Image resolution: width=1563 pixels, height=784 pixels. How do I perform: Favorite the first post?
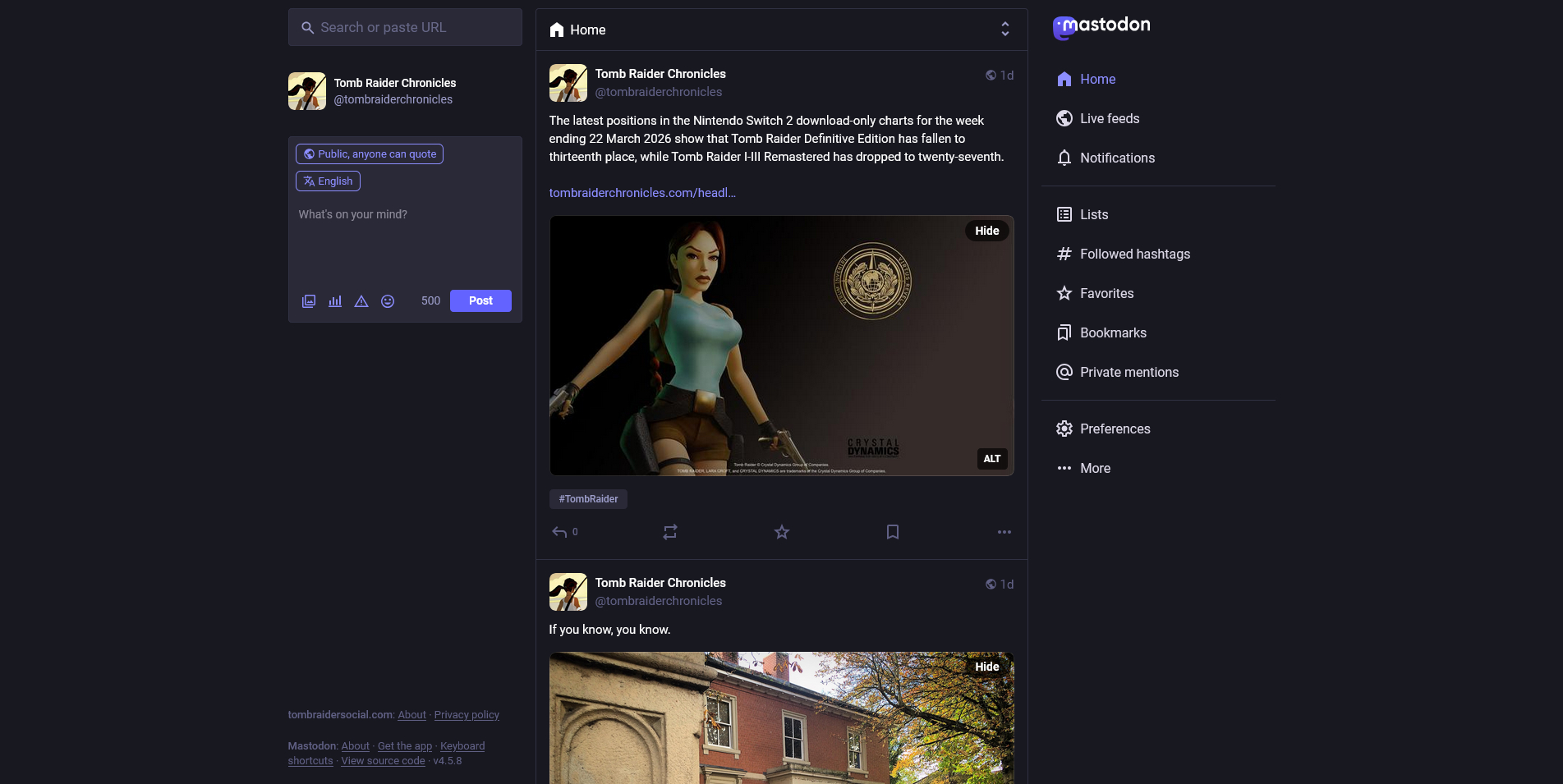click(781, 532)
